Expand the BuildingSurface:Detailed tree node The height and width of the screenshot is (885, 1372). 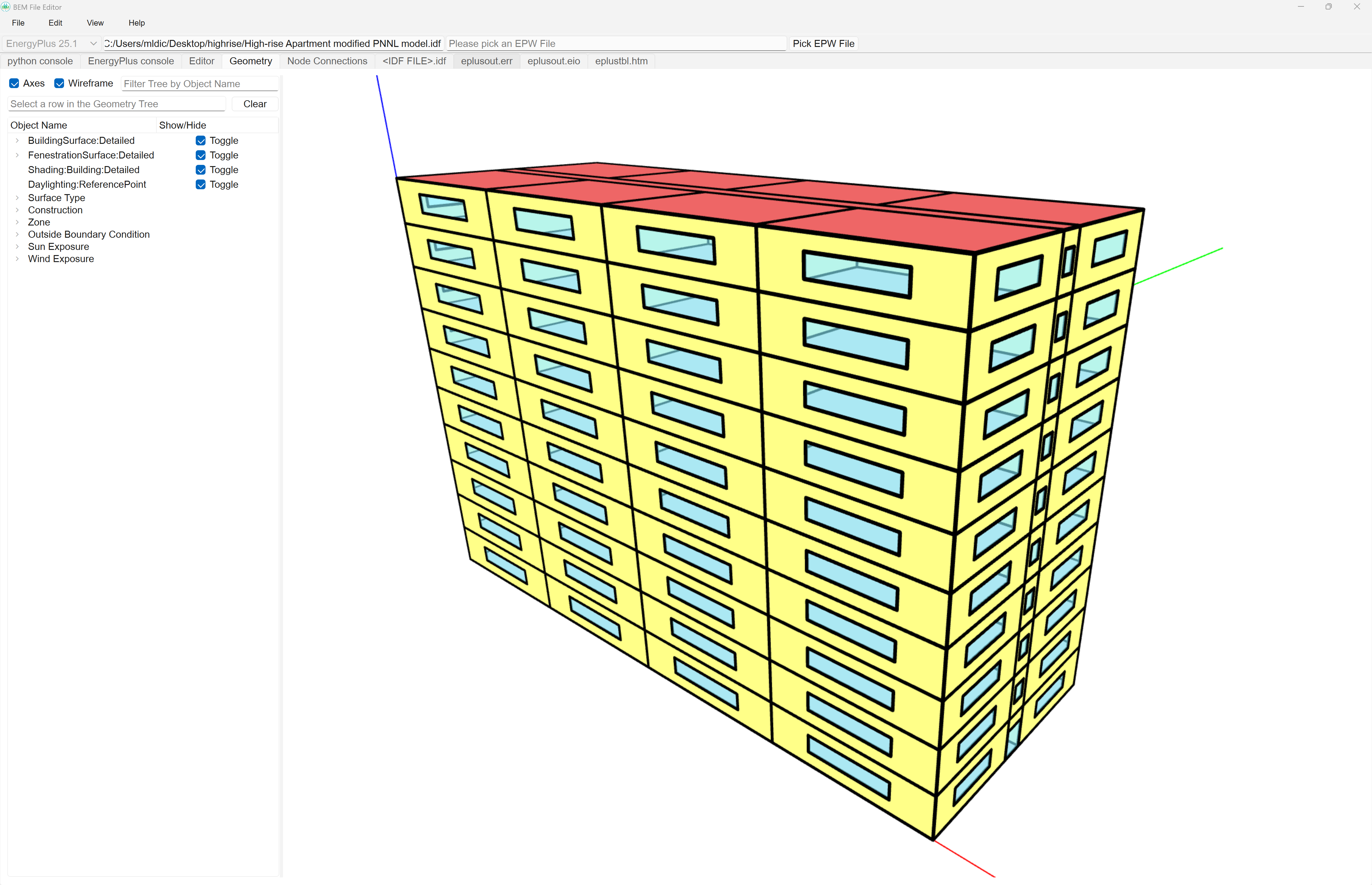pos(17,141)
